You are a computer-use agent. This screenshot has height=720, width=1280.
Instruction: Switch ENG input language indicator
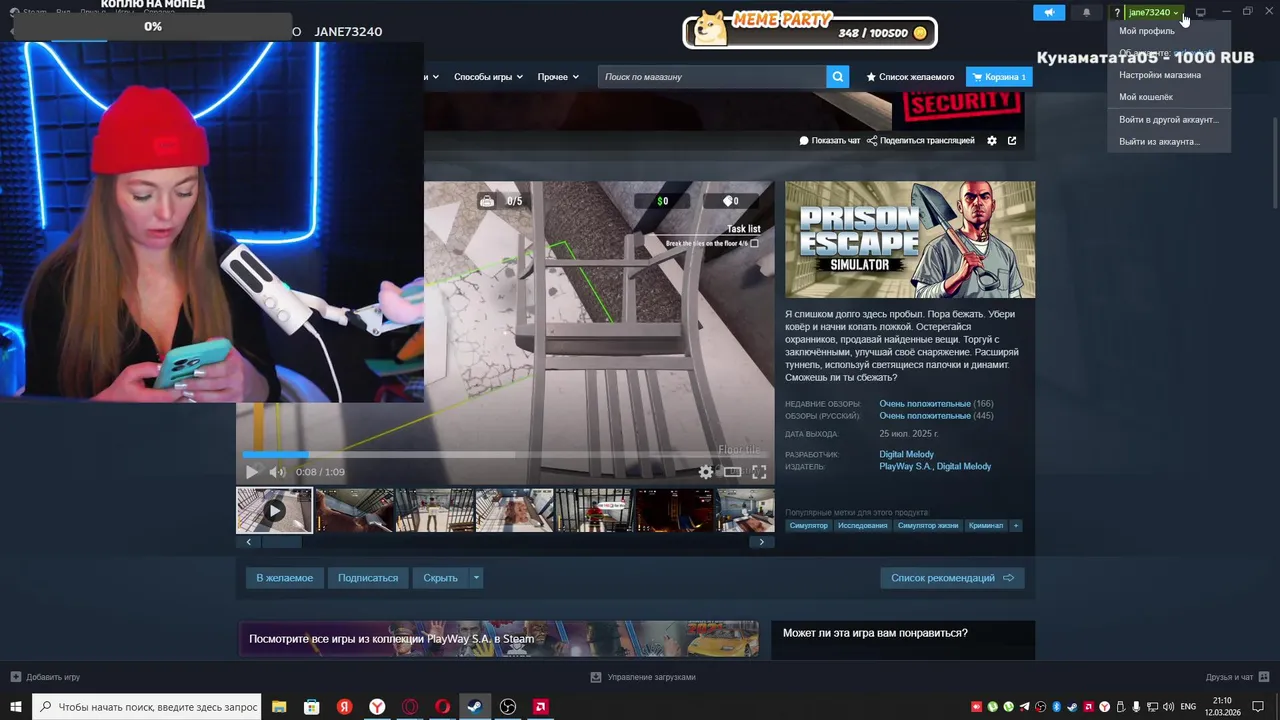click(1188, 707)
